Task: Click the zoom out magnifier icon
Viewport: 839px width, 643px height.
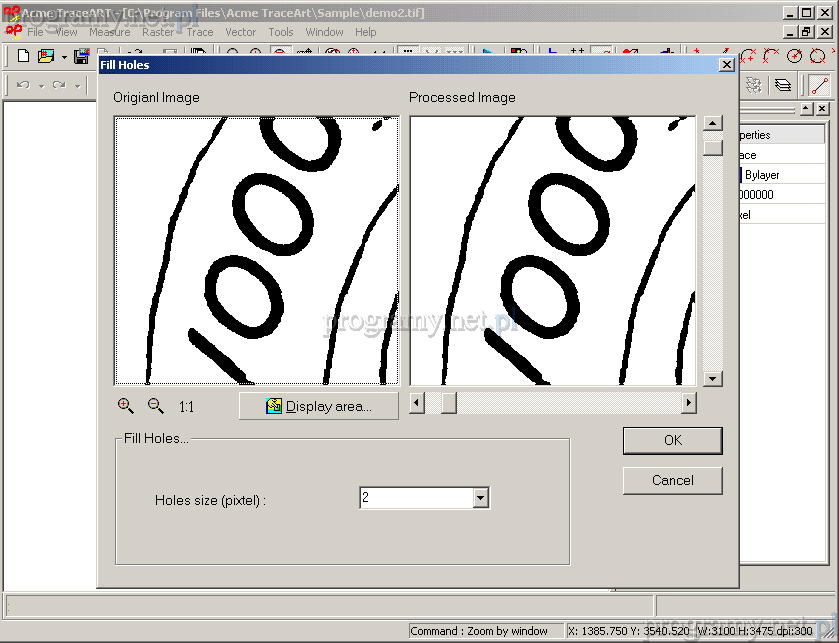Action: pos(156,405)
